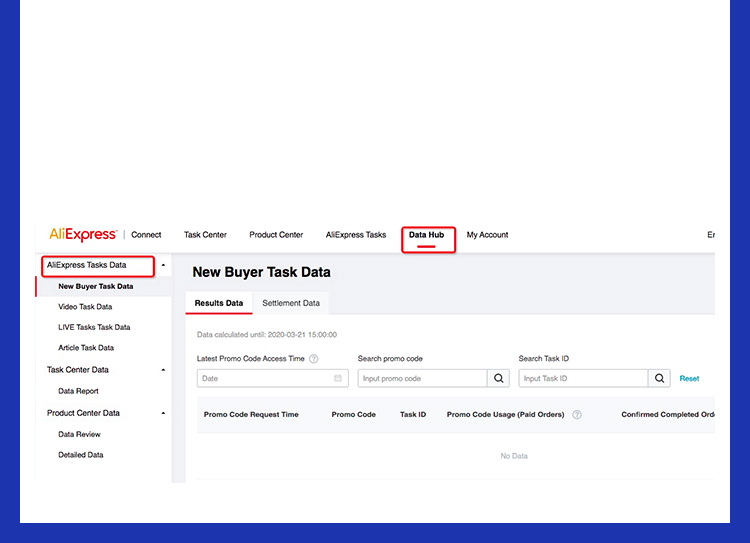Click the Promo Code Usage (Paid Orders) header

coord(506,415)
